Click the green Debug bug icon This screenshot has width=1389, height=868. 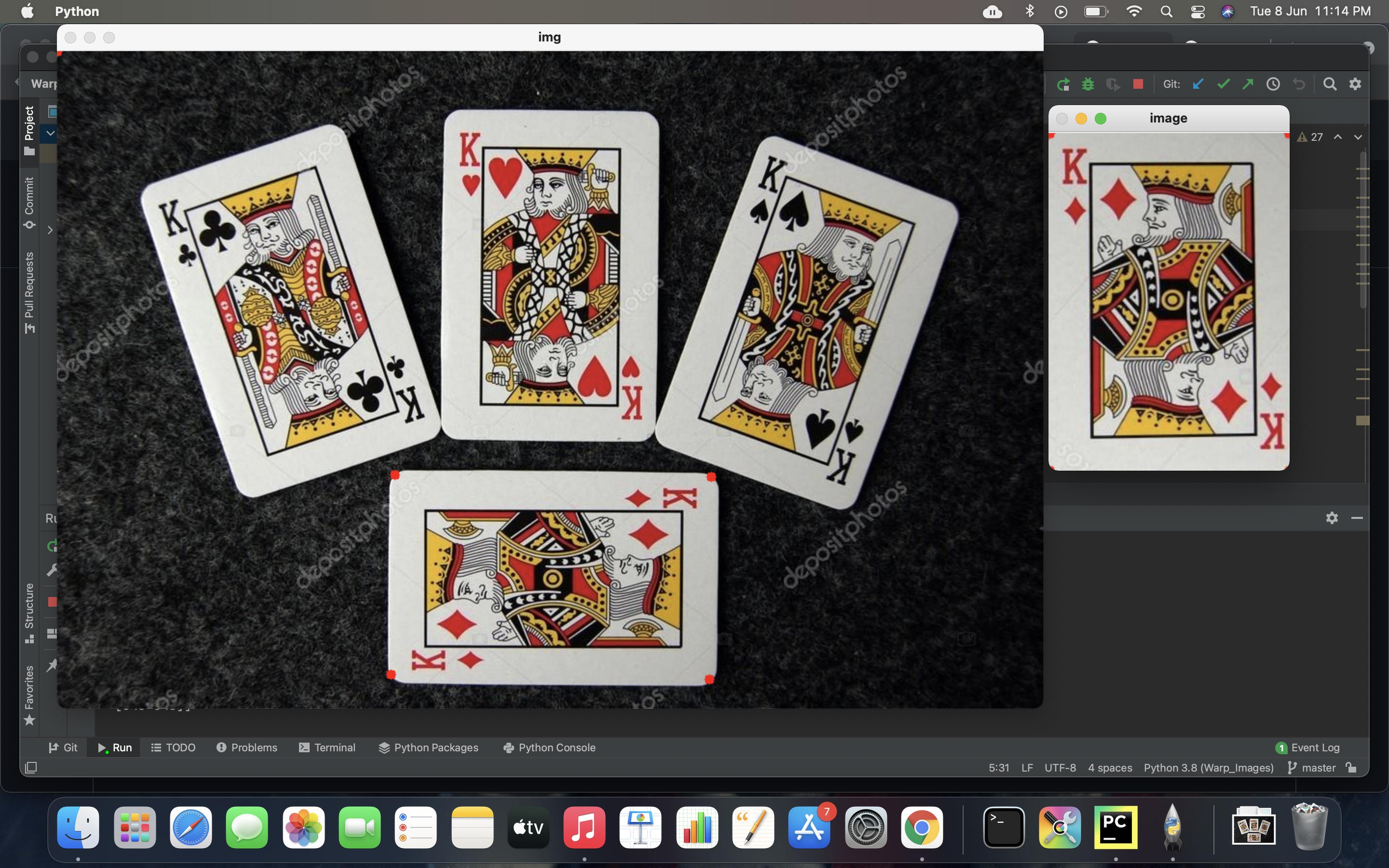click(1088, 84)
